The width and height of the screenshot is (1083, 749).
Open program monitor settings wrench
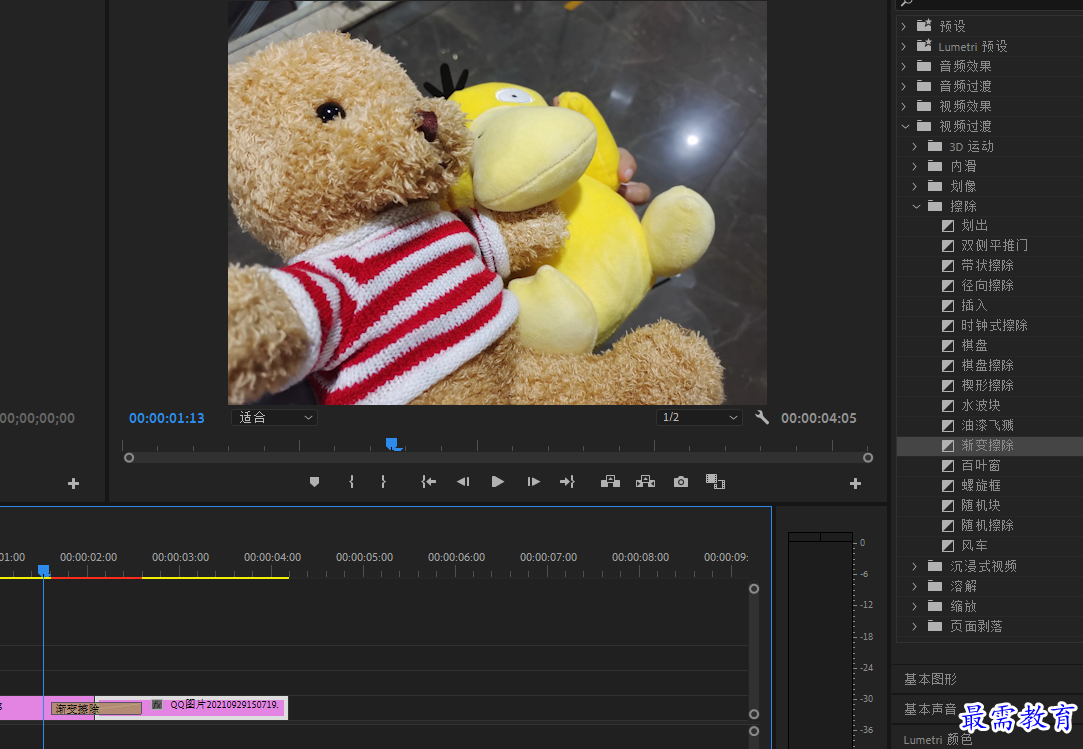click(x=762, y=417)
